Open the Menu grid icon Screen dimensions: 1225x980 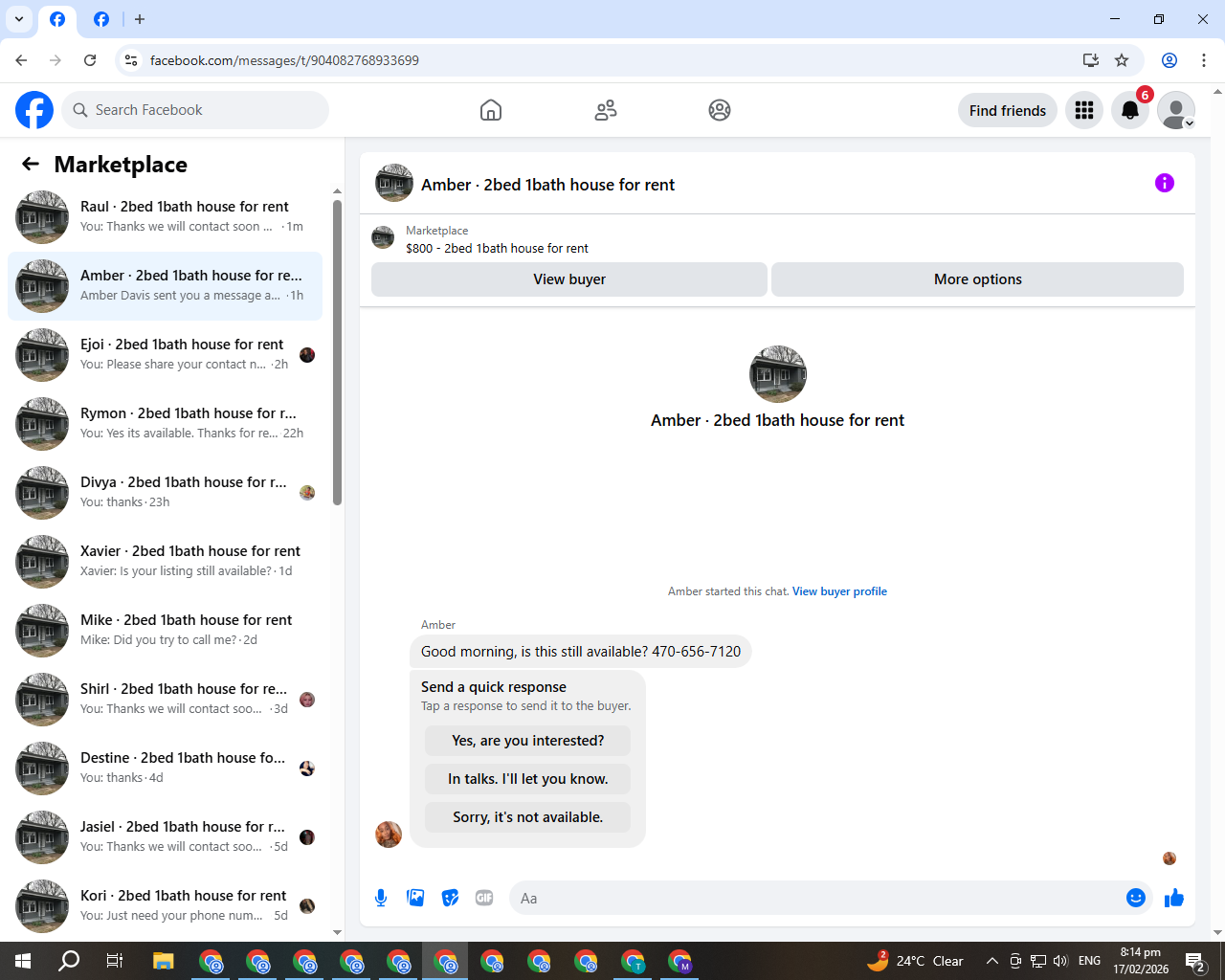(1084, 110)
